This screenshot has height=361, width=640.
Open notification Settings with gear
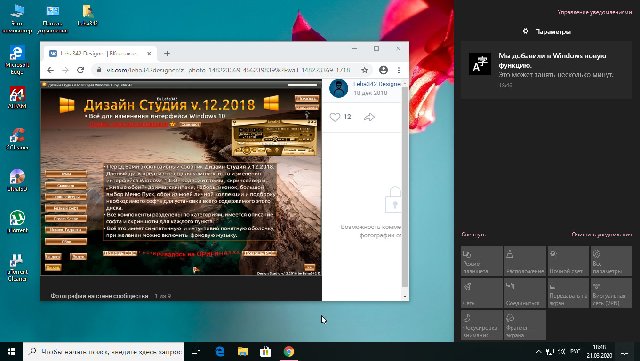pyautogui.click(x=547, y=31)
